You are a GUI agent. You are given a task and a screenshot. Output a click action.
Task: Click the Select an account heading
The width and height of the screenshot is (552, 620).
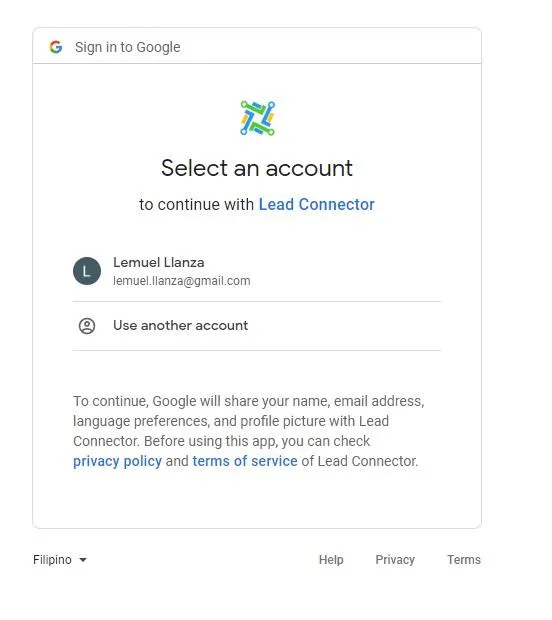257,168
